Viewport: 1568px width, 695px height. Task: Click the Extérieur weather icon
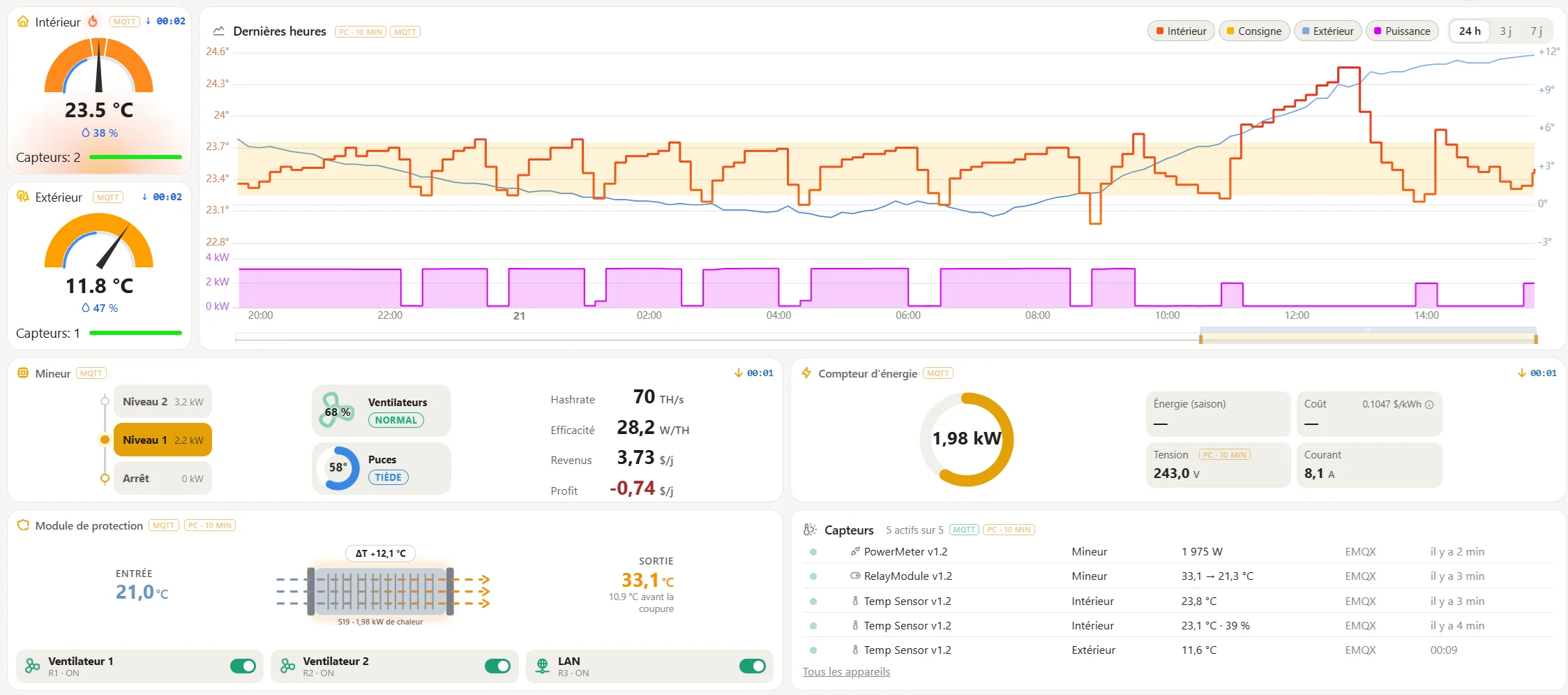pos(23,197)
